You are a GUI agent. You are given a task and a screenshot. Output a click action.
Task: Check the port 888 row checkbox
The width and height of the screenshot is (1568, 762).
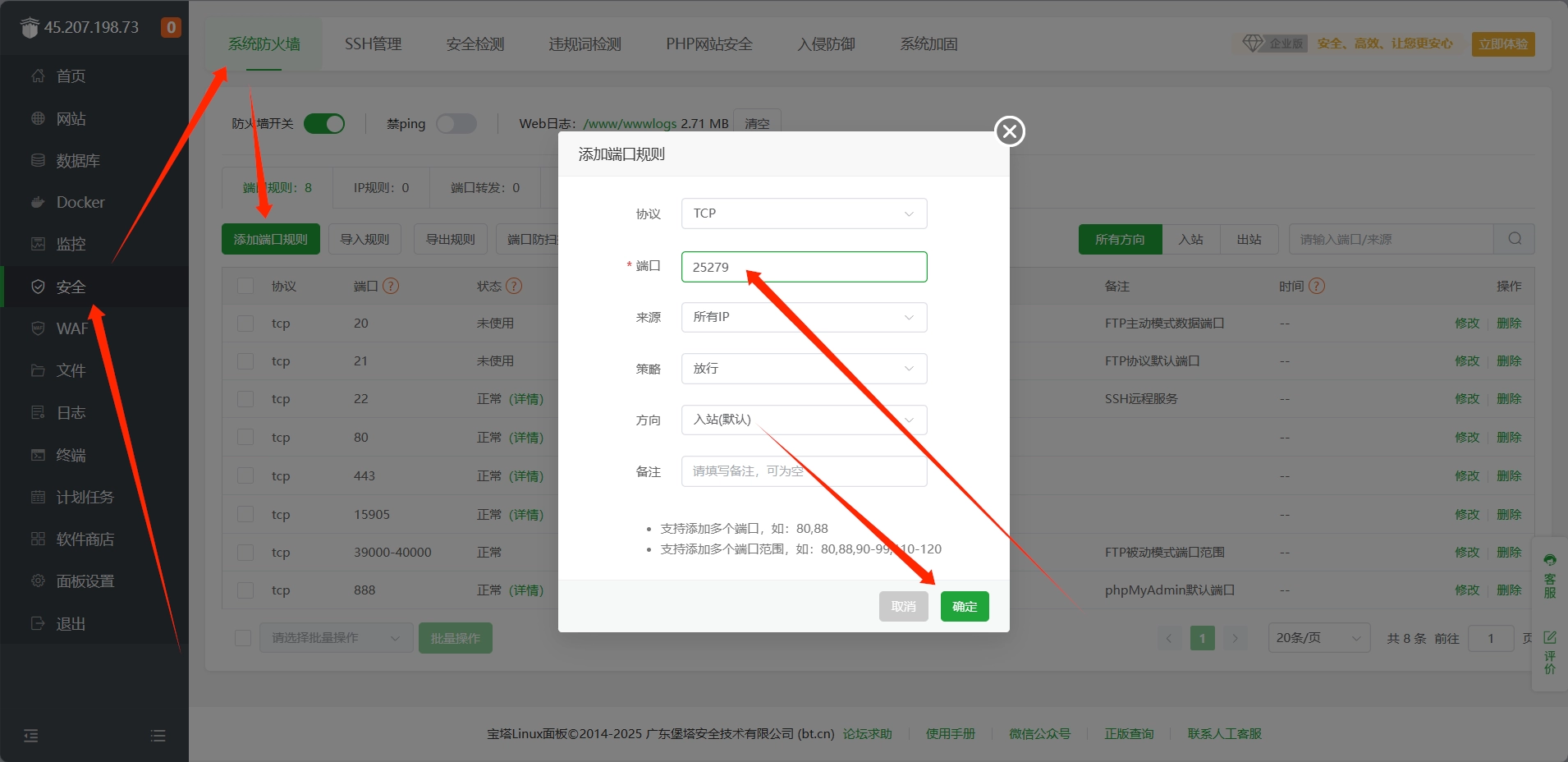(245, 590)
